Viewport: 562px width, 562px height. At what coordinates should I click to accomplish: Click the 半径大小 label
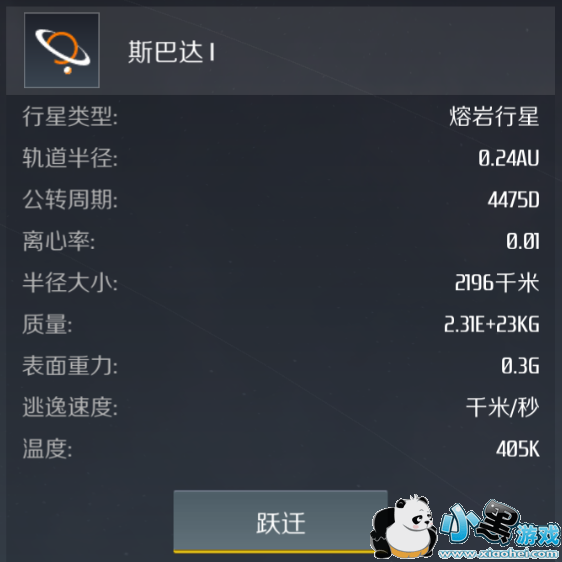tap(70, 282)
